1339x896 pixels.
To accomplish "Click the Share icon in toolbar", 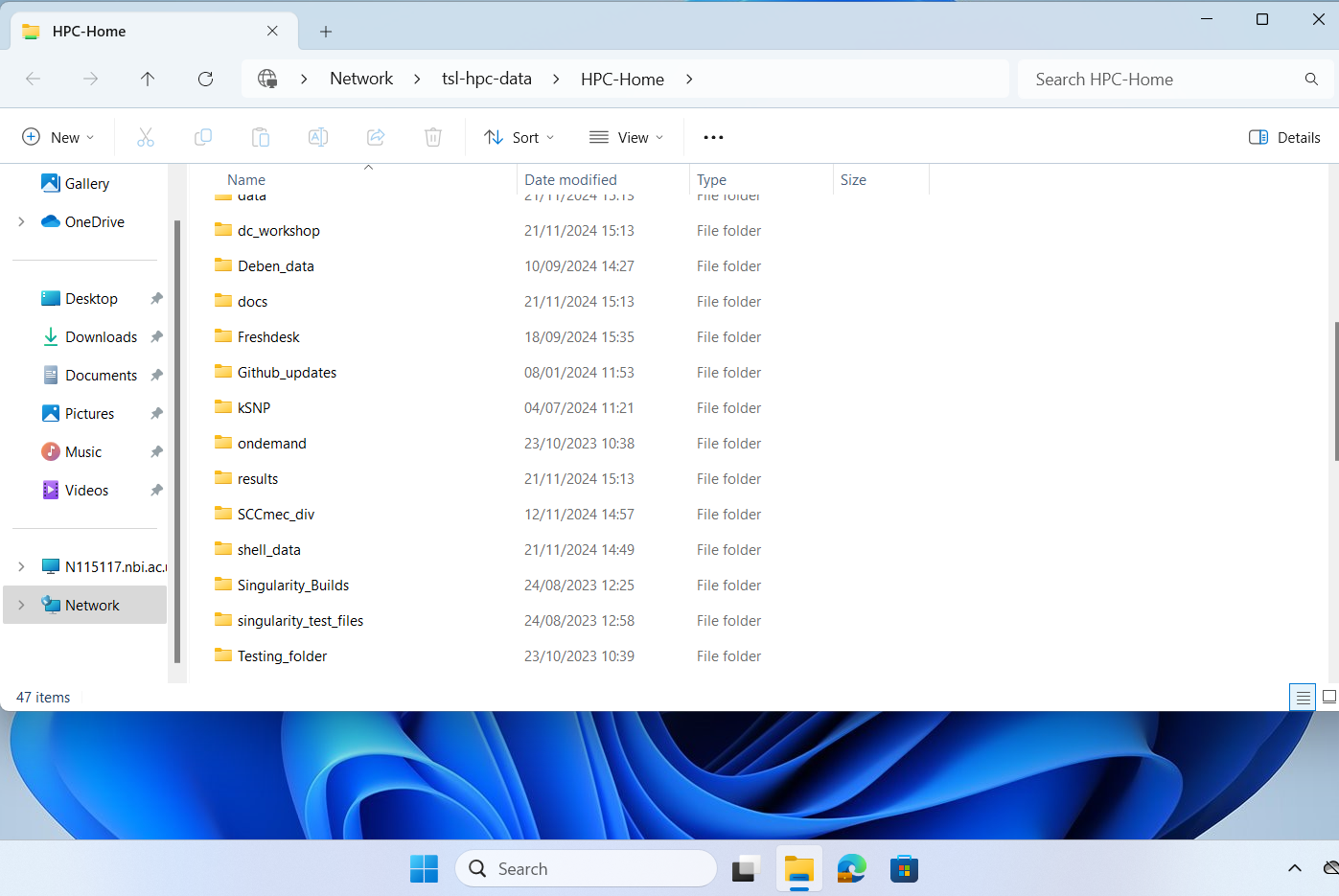I will click(x=376, y=137).
